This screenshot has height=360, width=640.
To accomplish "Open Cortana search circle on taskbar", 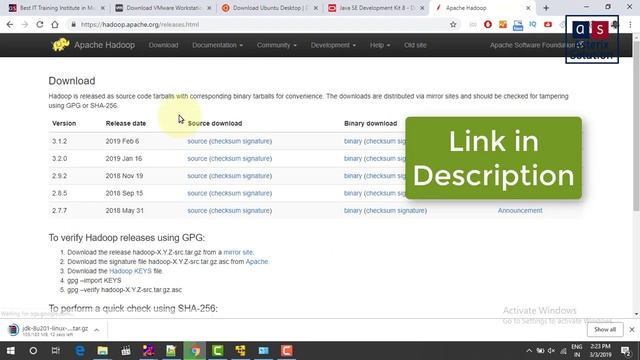I will tap(33, 351).
